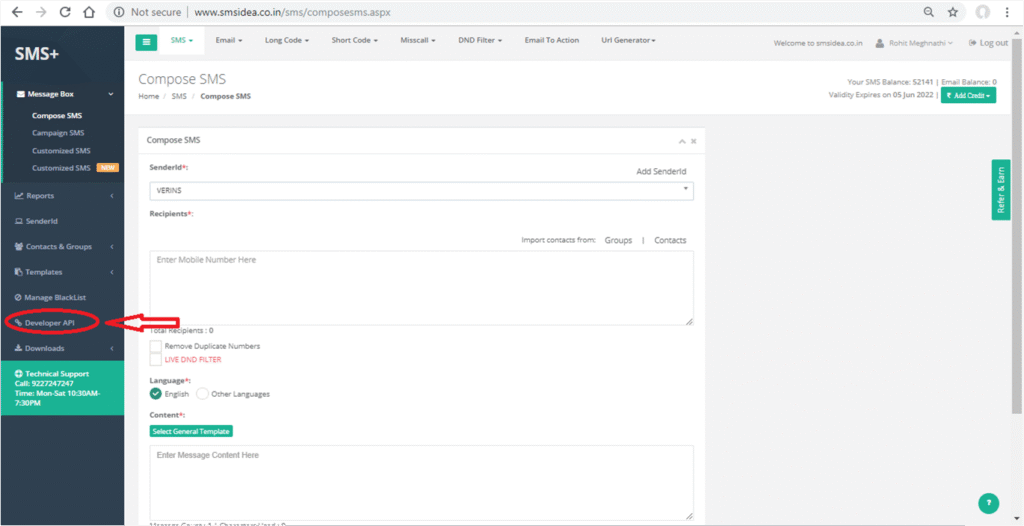
Task: Open Developer API in the sidebar
Action: point(50,322)
